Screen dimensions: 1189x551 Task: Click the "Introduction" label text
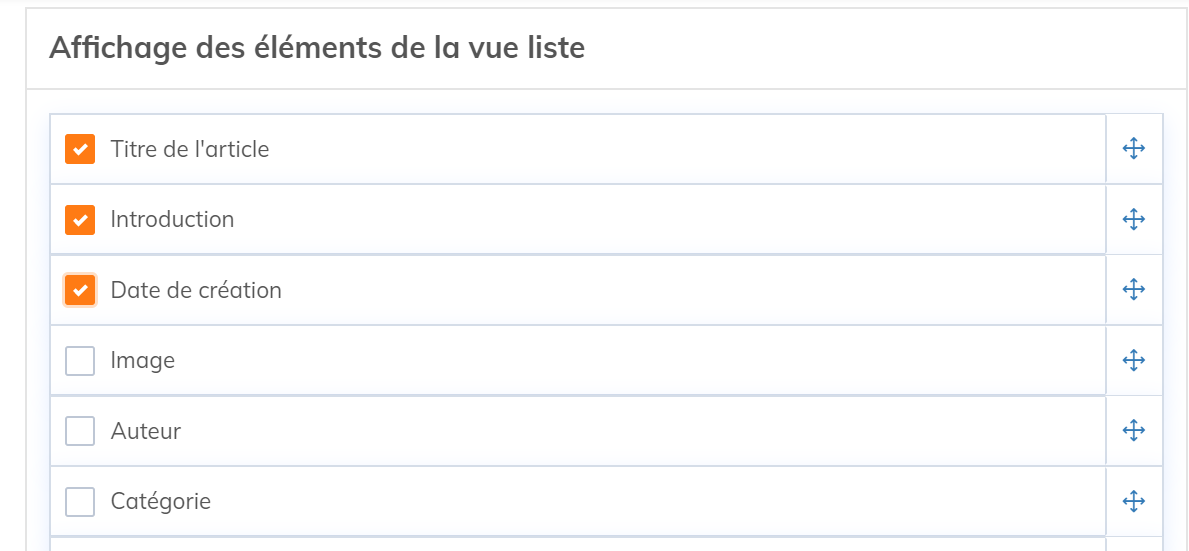click(172, 219)
